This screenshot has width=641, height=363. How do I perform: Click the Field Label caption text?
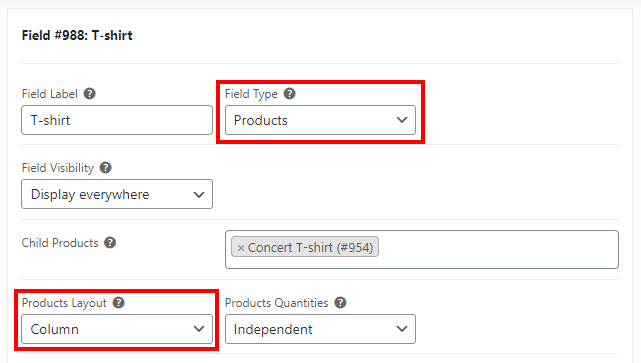coord(49,94)
